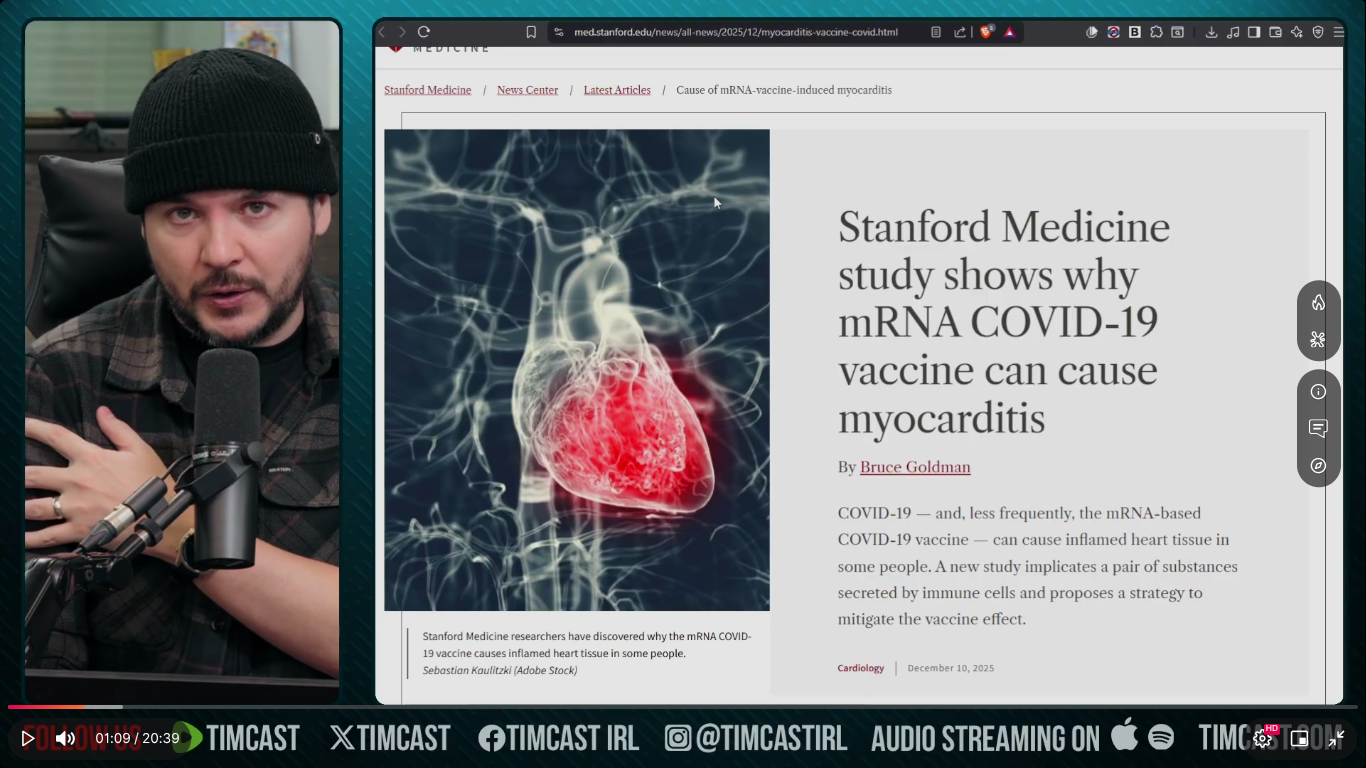Viewport: 1366px width, 768px height.
Task: Share this page from address bar
Action: point(960,32)
